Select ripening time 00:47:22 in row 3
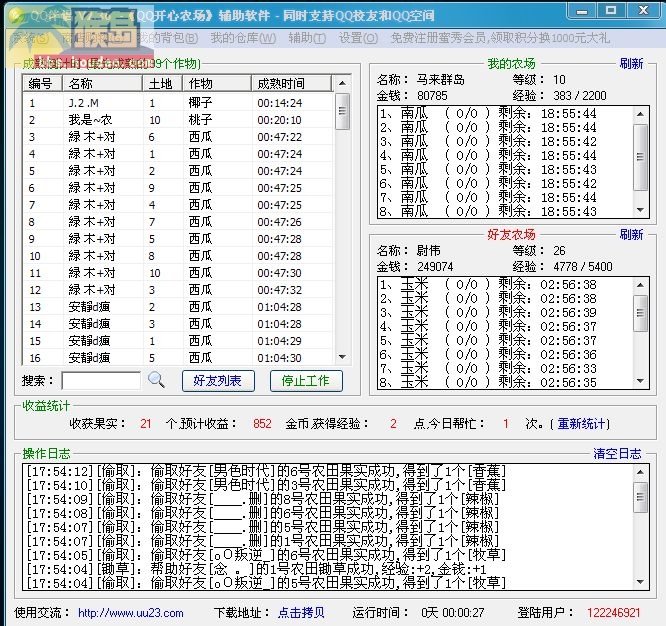 (279, 137)
